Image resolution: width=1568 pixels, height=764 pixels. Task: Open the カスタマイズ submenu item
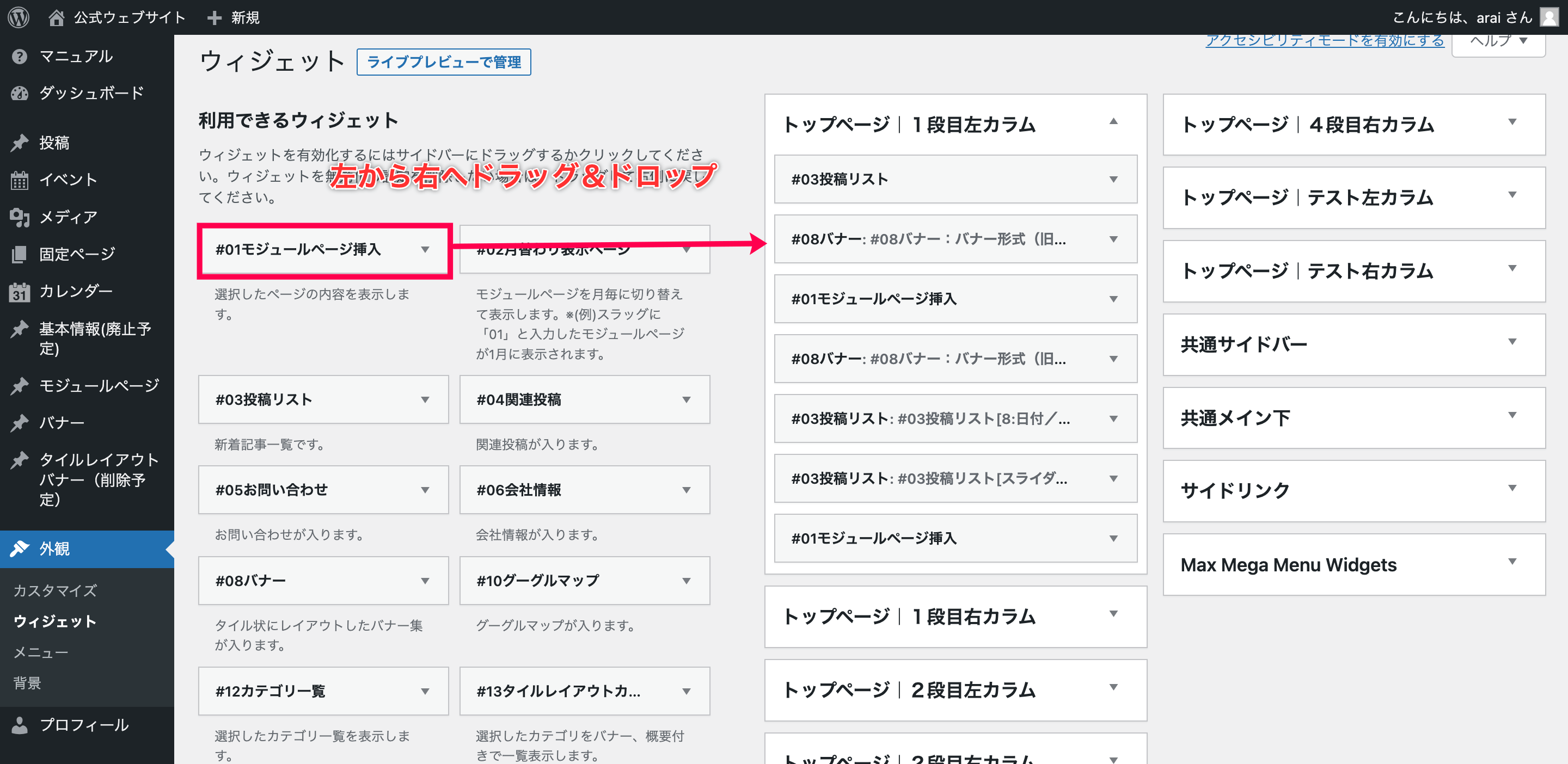tap(55, 590)
